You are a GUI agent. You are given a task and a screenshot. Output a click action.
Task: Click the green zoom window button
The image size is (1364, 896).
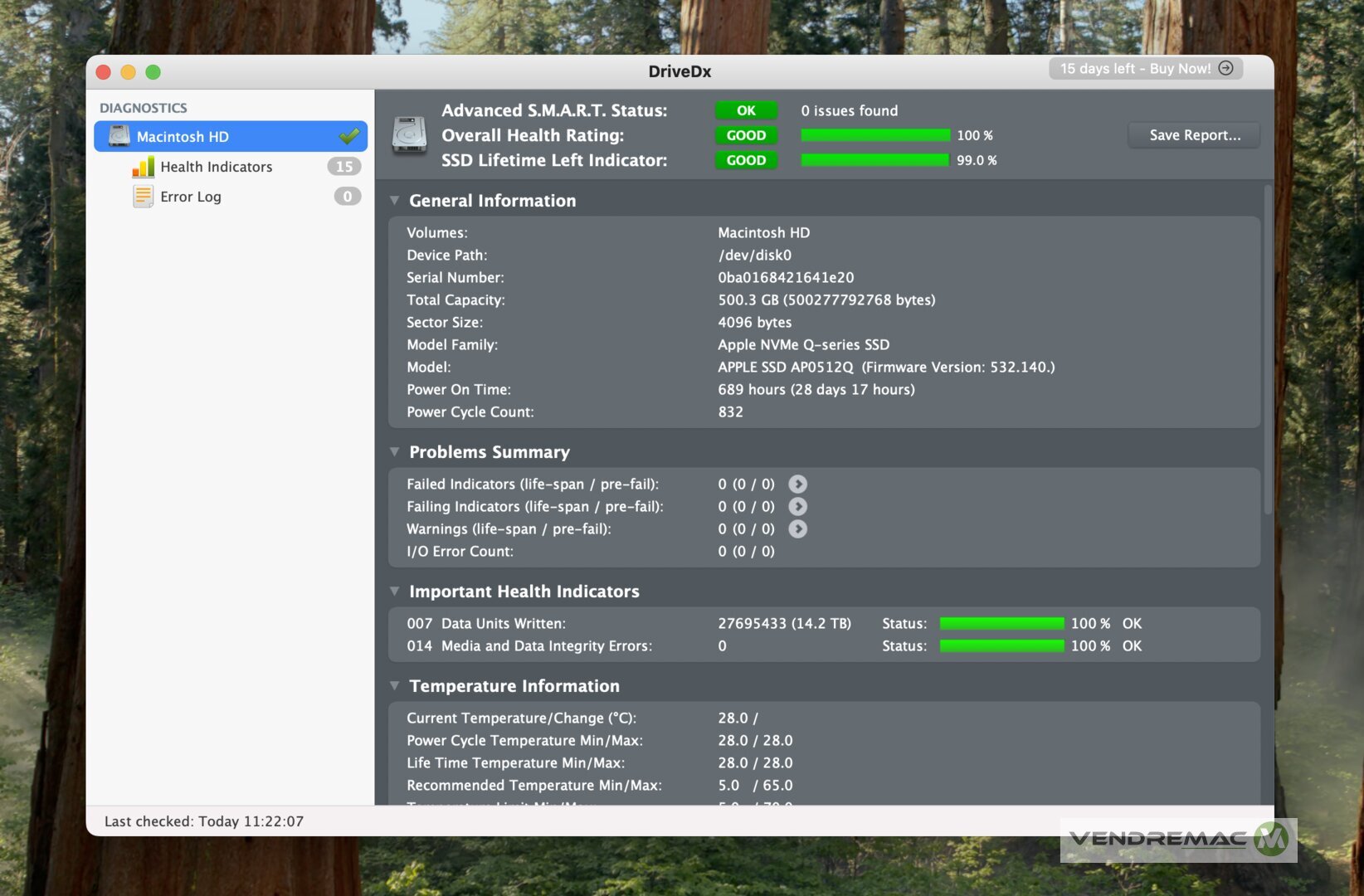point(153,72)
